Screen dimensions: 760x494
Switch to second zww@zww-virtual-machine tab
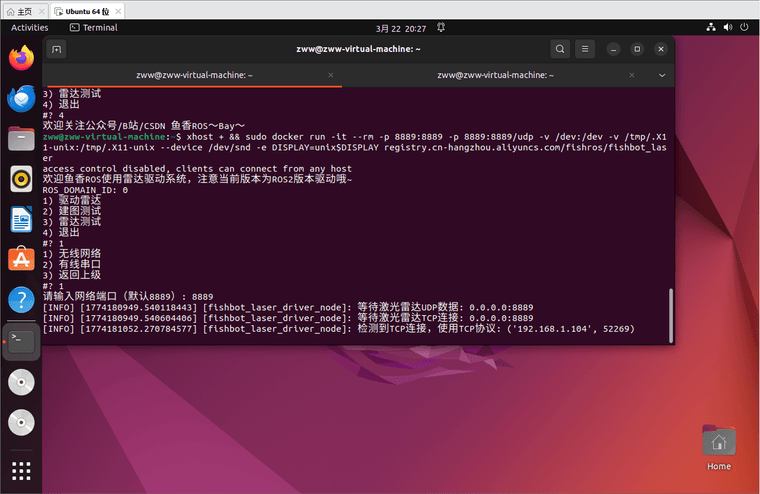click(495, 75)
